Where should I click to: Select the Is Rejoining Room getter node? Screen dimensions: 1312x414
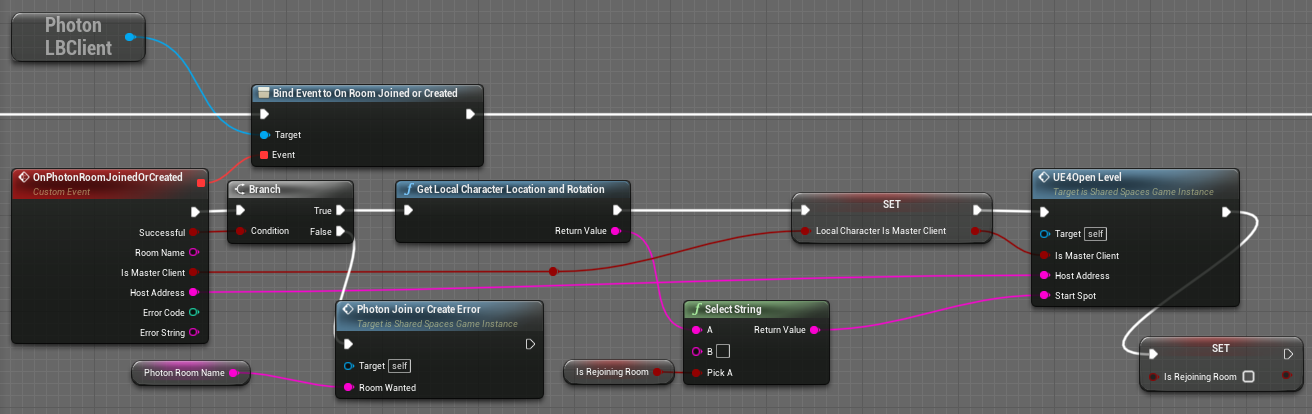pos(611,373)
